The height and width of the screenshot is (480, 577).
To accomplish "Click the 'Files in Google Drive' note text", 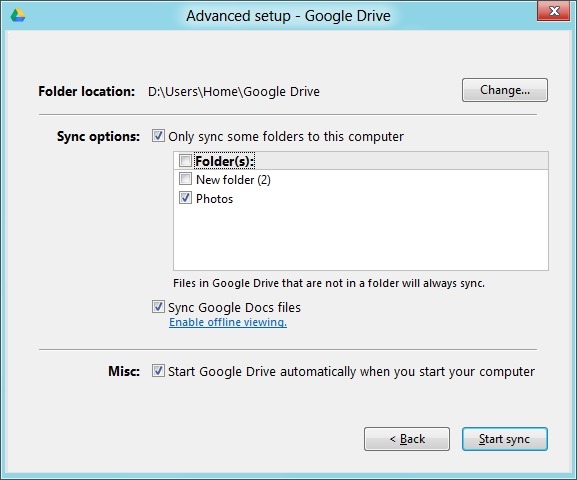I will click(329, 283).
